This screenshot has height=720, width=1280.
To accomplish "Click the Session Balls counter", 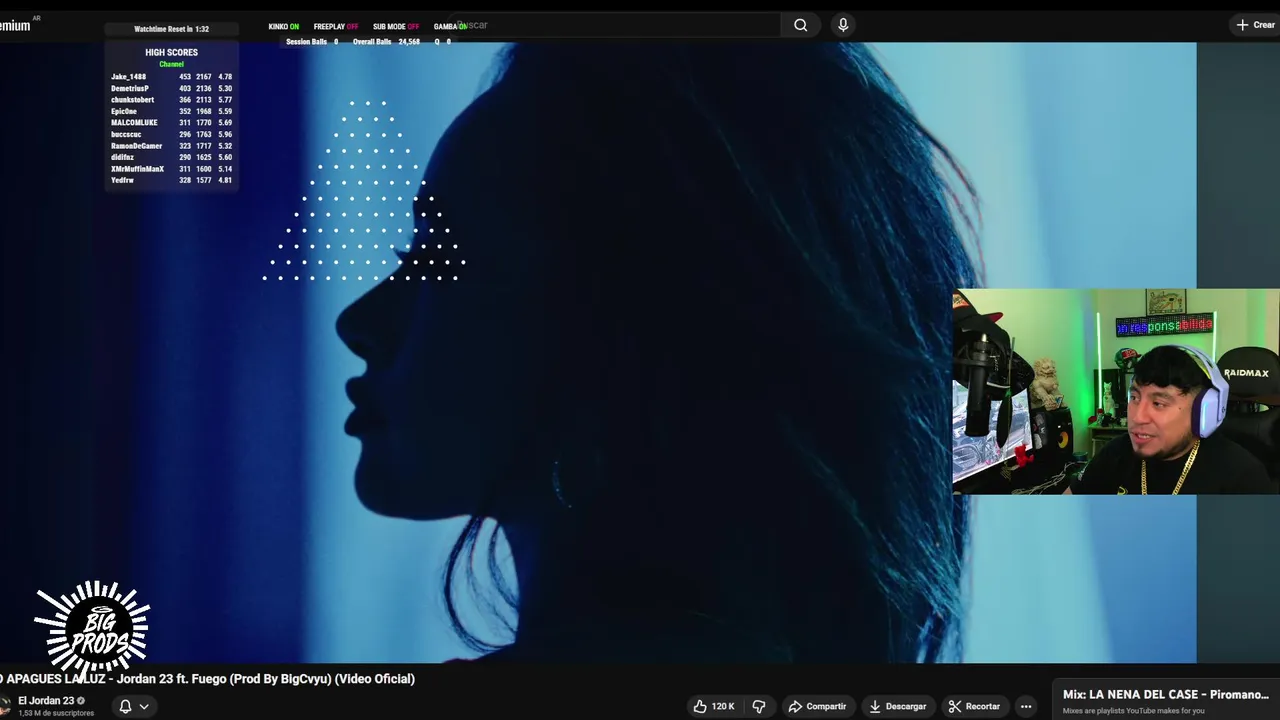I will coord(311,42).
